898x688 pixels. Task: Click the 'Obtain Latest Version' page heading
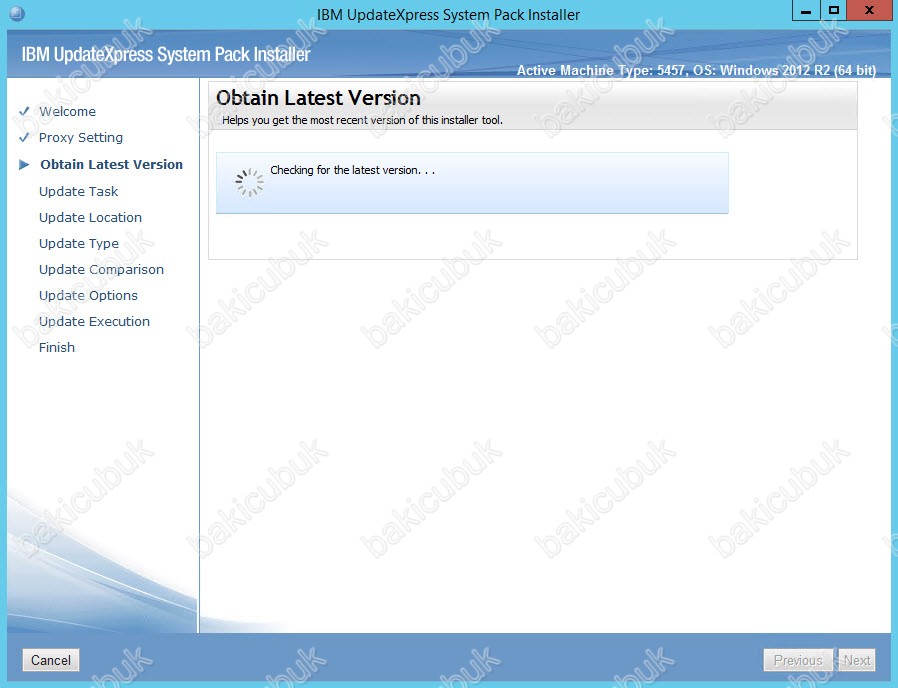(318, 98)
